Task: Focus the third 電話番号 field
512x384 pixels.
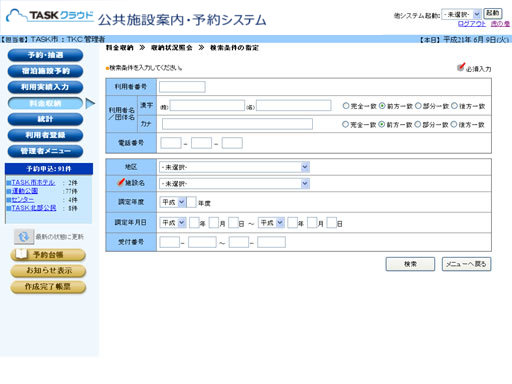Action: click(232, 143)
